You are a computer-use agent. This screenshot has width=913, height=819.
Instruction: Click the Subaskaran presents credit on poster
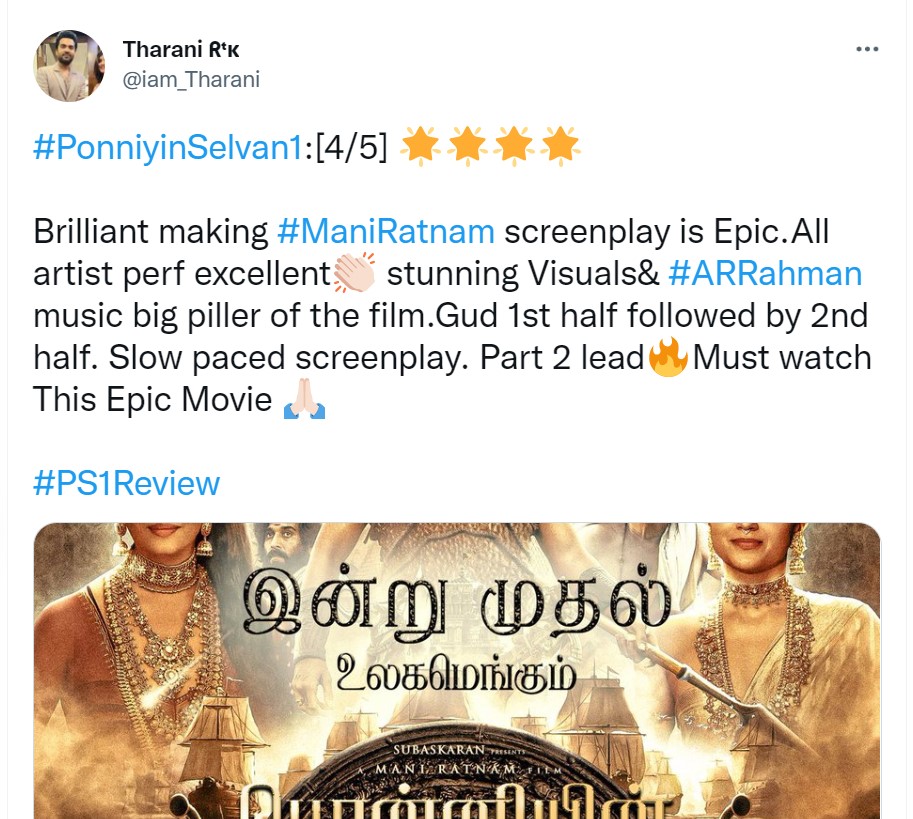coord(459,750)
